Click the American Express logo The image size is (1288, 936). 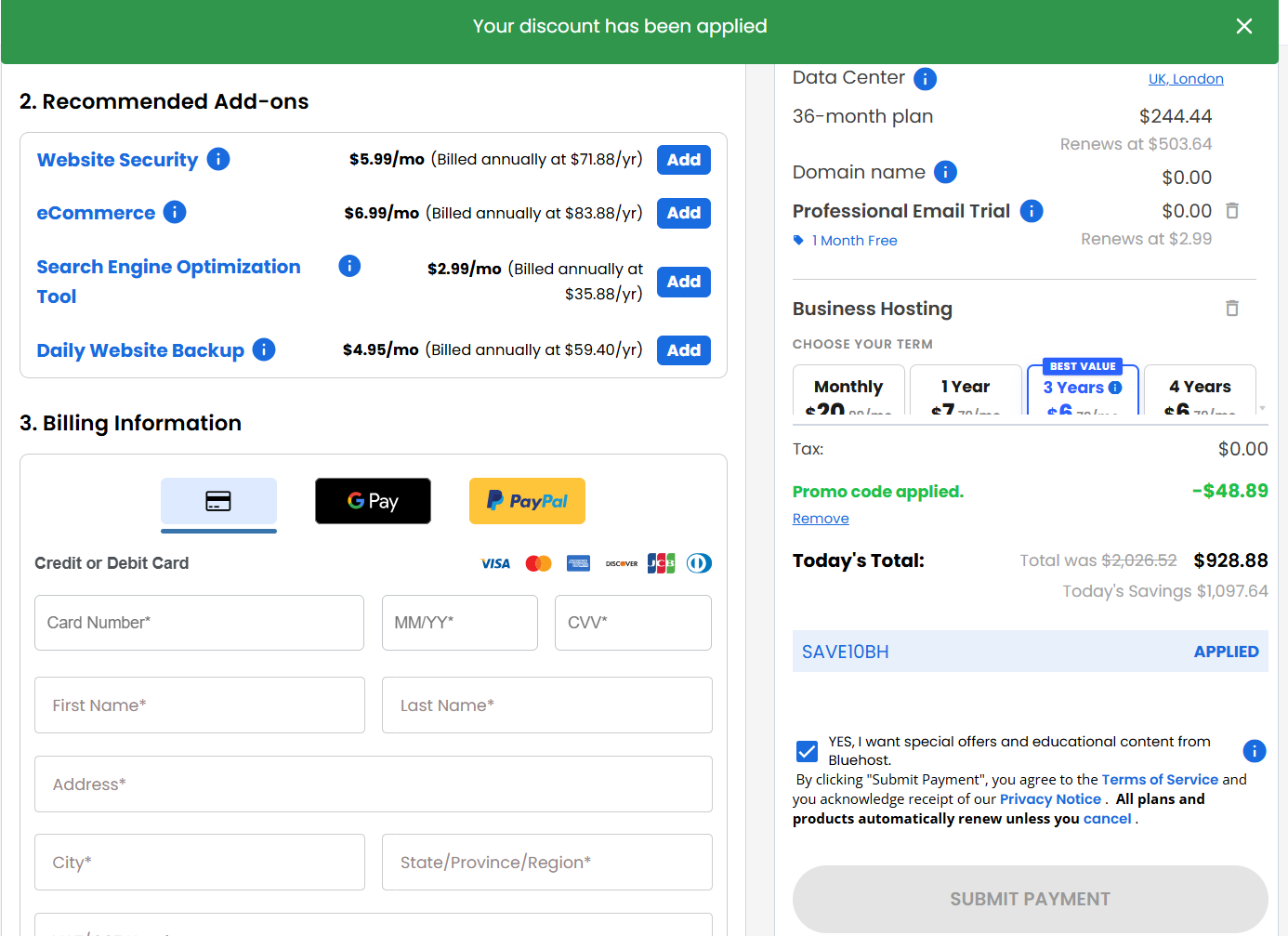(x=578, y=563)
